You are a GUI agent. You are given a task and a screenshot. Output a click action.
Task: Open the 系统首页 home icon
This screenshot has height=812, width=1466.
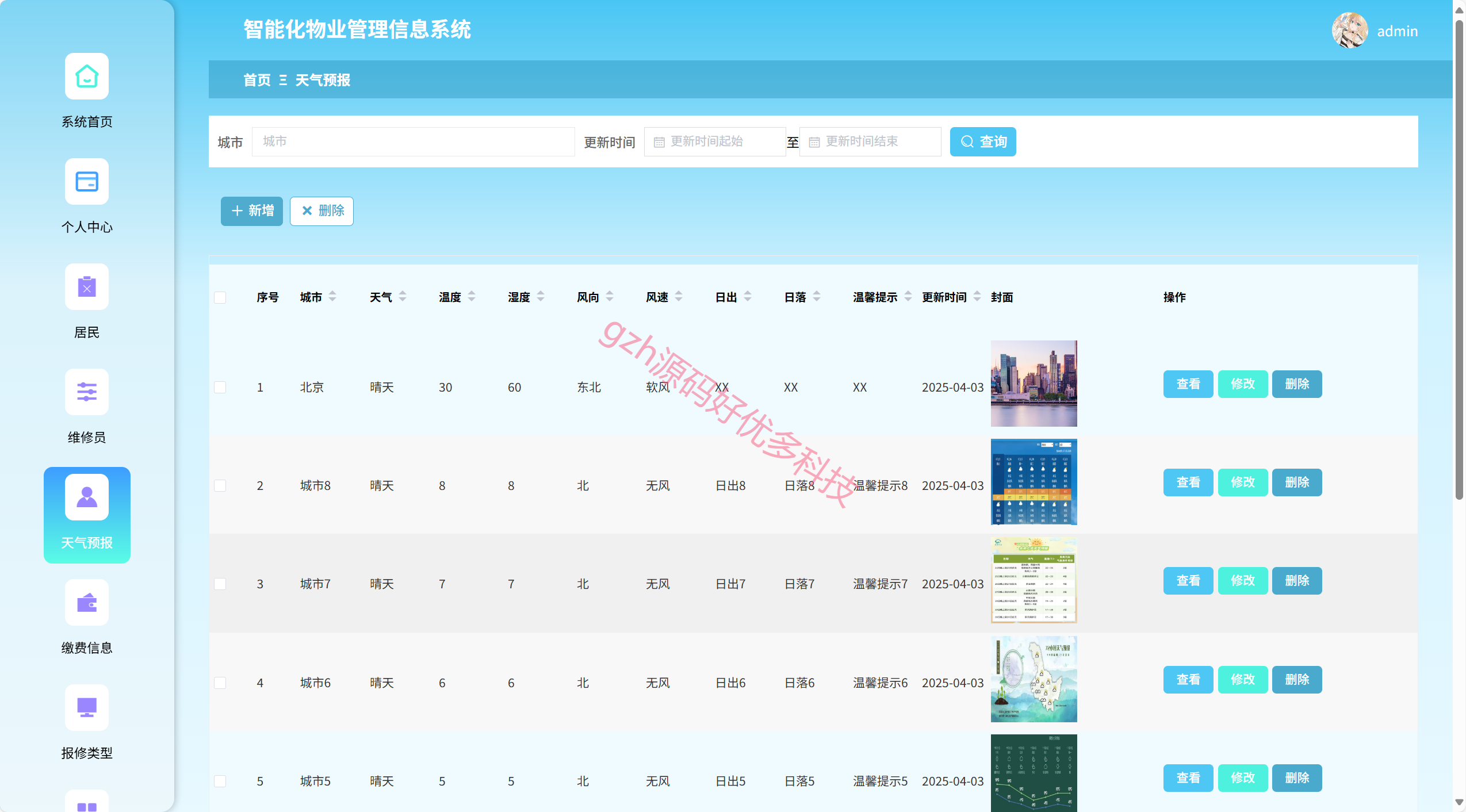[x=87, y=76]
